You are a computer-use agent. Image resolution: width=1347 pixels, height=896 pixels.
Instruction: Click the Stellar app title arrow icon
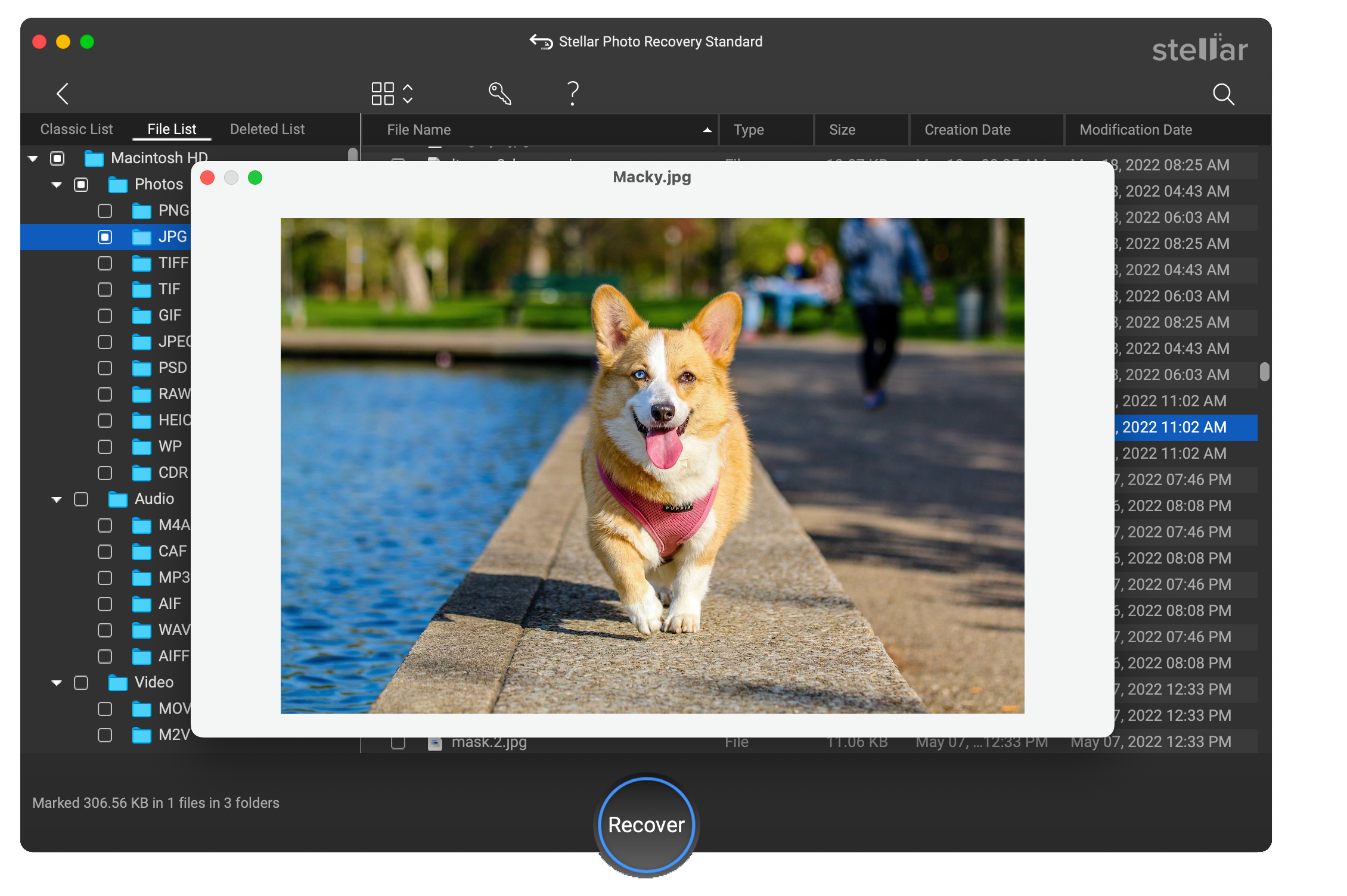pyautogui.click(x=541, y=42)
